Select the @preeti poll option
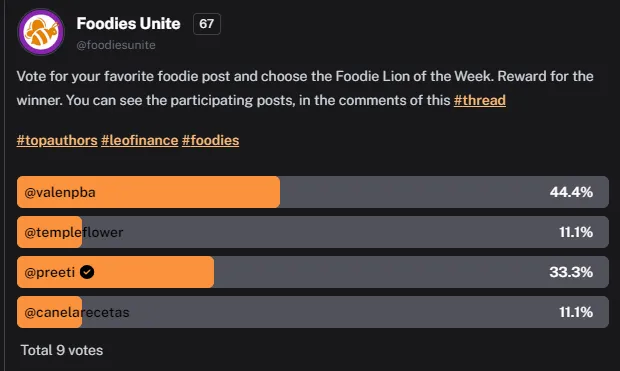620x371 pixels. click(313, 272)
